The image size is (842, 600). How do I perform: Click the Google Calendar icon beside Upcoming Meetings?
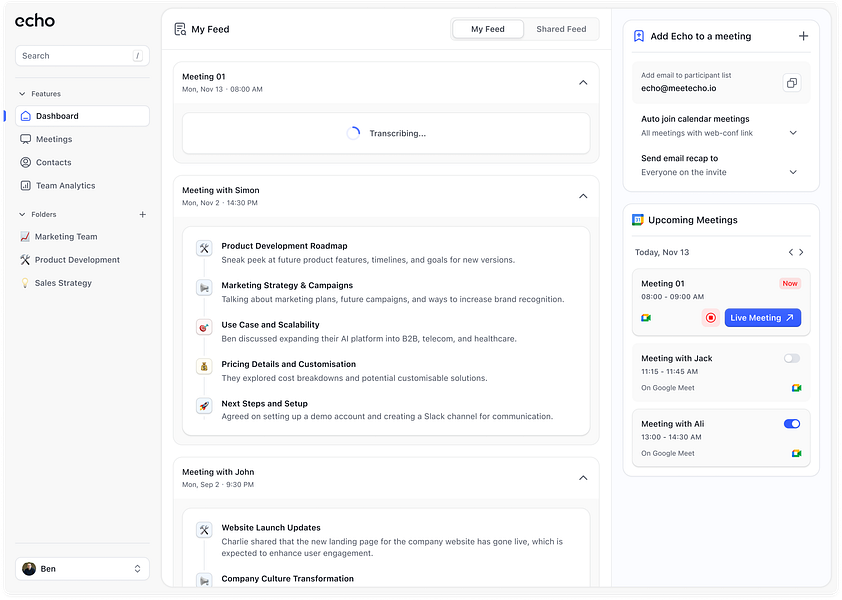637,220
